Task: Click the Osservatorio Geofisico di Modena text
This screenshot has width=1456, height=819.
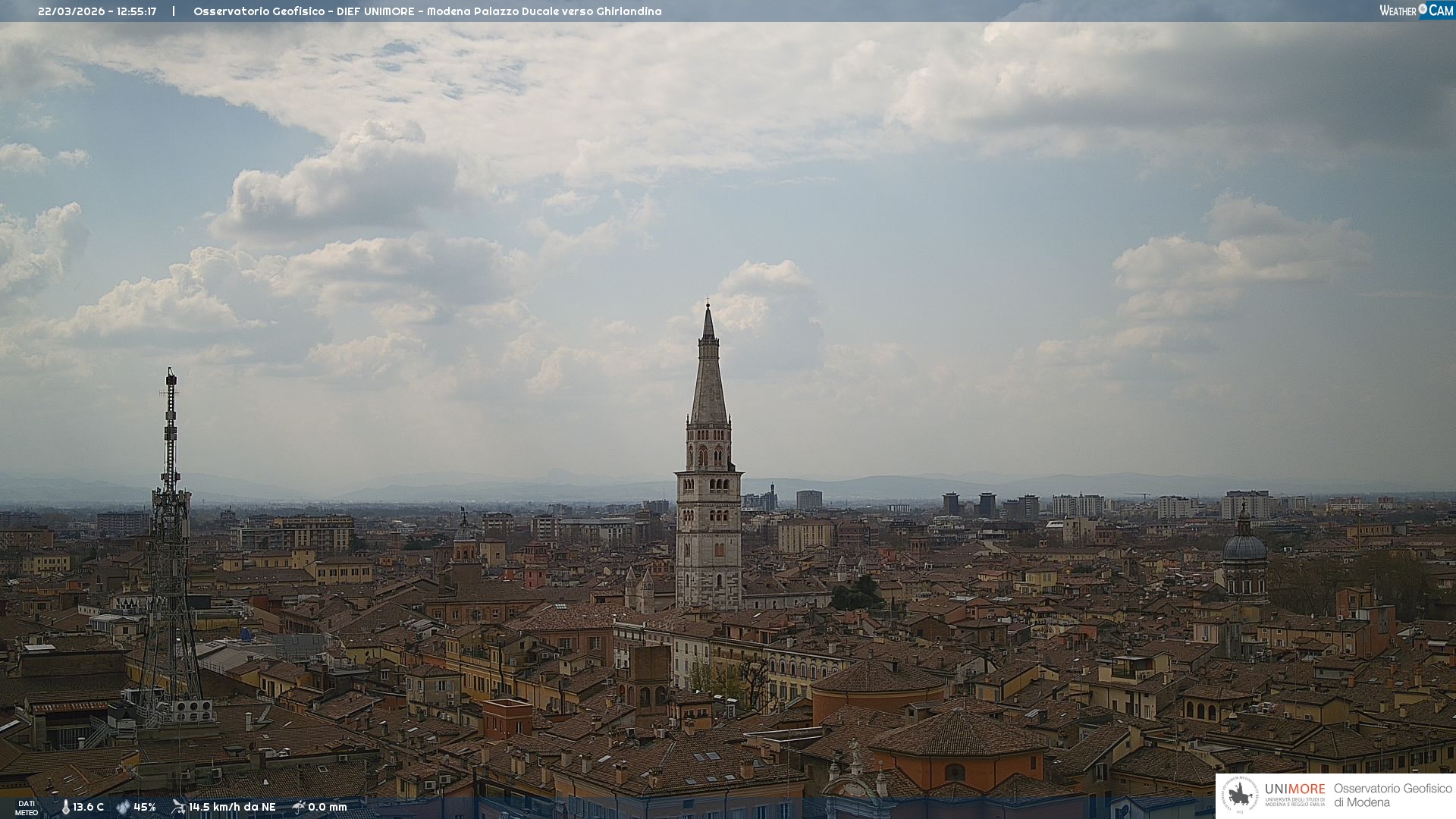Action: click(x=1392, y=795)
